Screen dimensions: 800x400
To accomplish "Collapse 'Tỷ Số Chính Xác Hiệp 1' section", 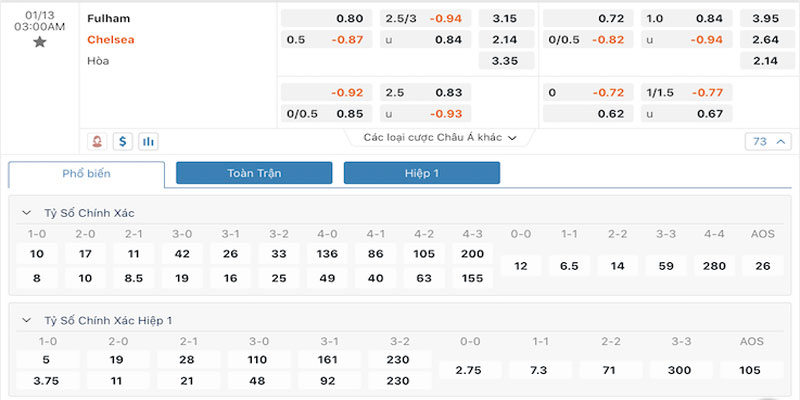I will coord(26,320).
